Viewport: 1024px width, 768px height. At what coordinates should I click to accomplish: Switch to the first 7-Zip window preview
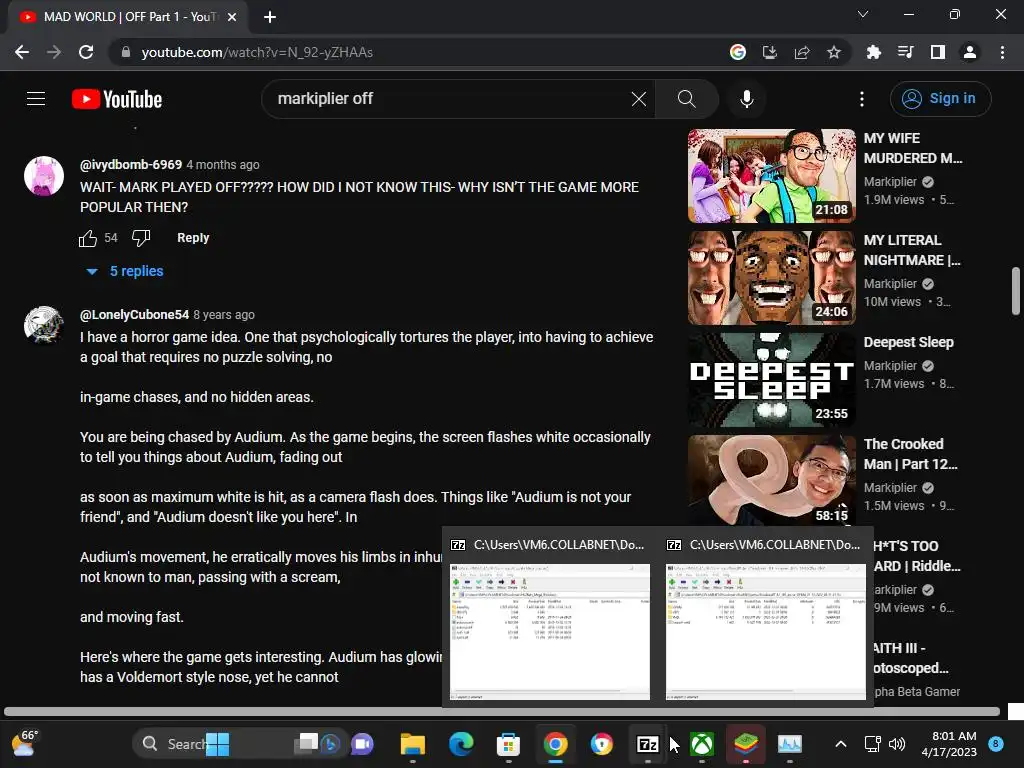pos(550,632)
